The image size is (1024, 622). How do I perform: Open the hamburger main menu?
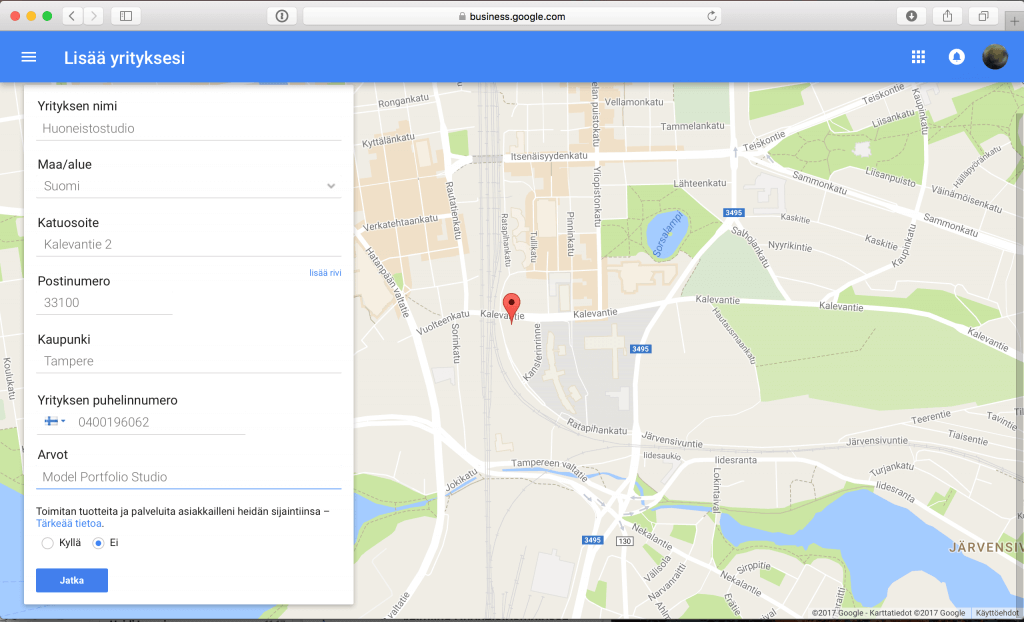click(x=28, y=58)
